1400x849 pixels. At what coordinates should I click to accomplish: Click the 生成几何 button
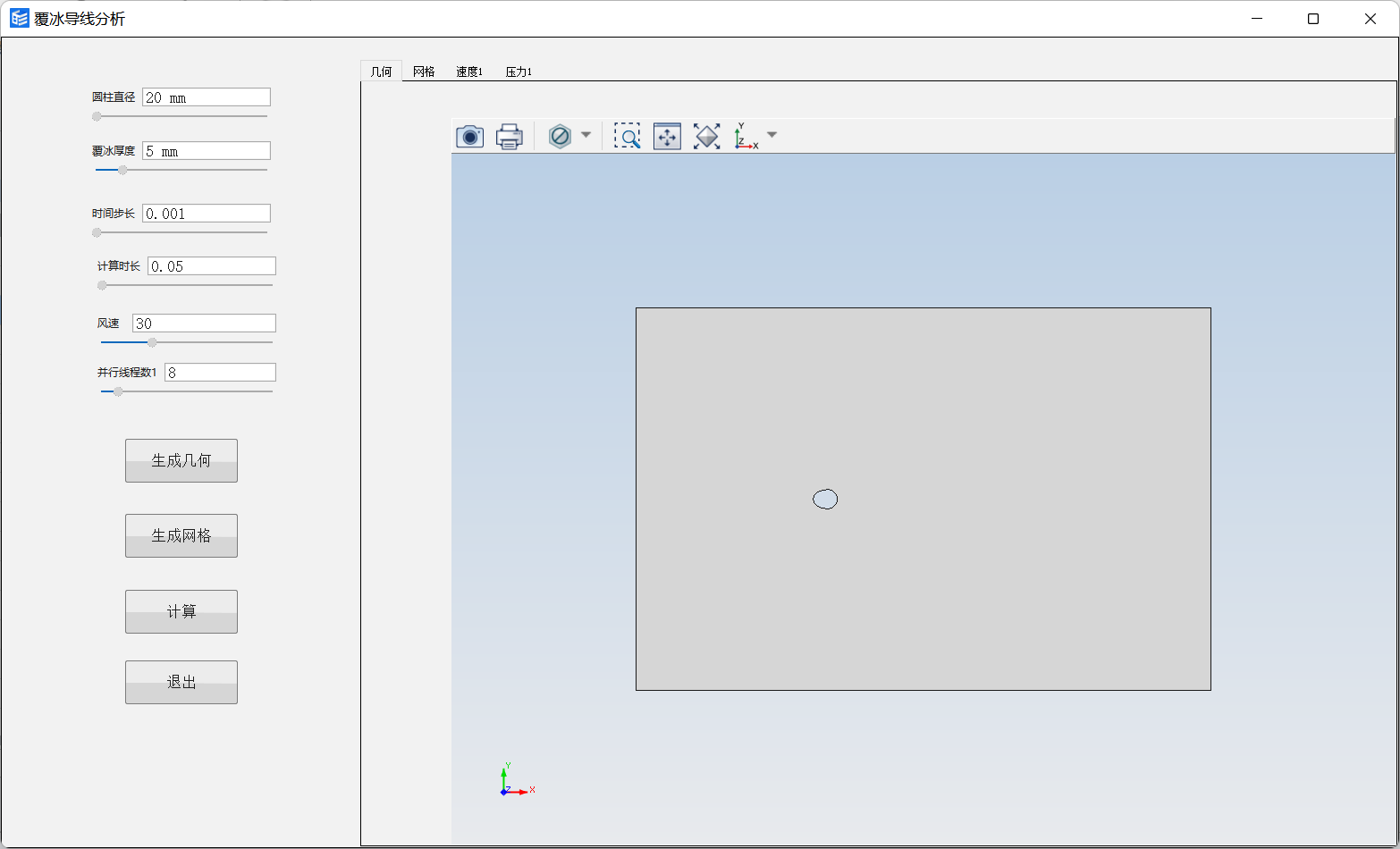pyautogui.click(x=181, y=460)
